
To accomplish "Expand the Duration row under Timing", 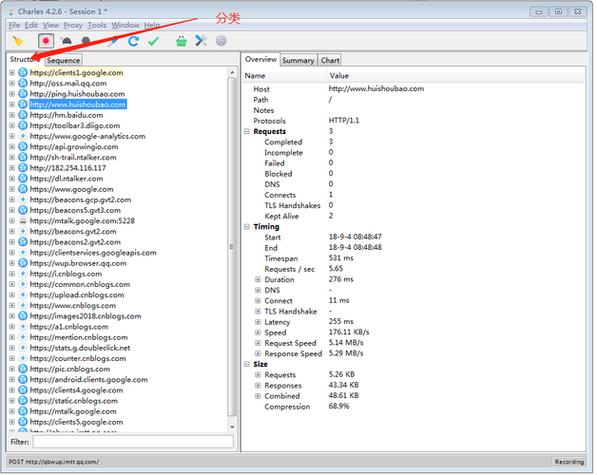I will [258, 280].
